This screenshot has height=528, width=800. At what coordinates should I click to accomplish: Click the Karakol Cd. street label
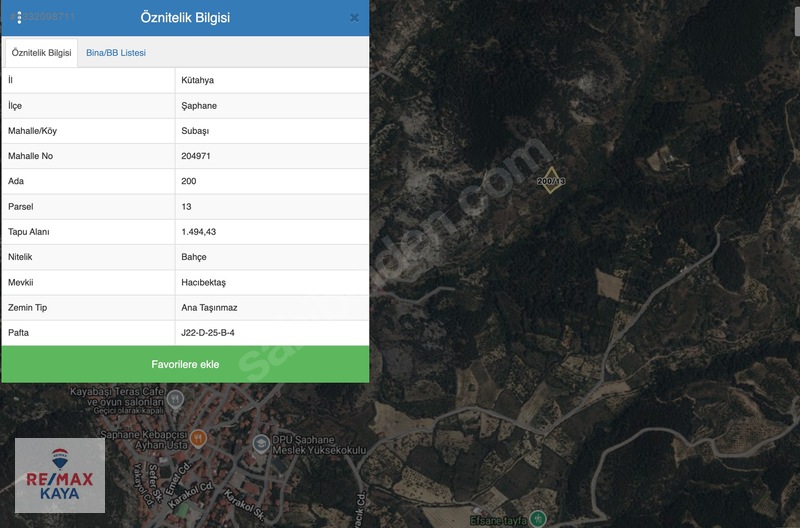coord(190,494)
